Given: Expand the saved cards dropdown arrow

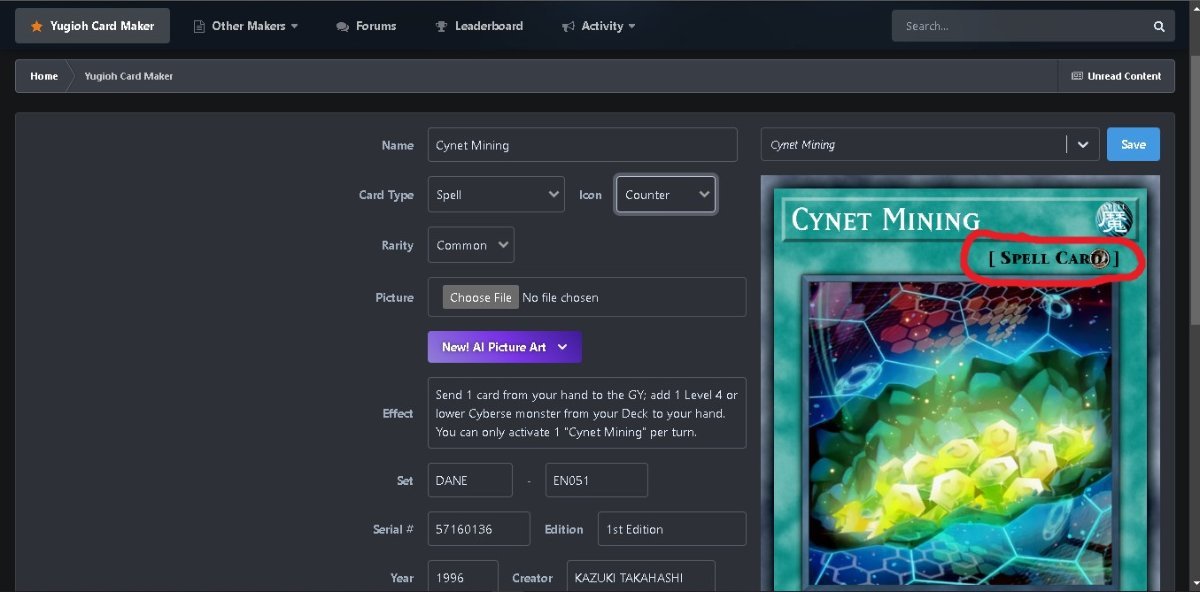Looking at the screenshot, I should pyautogui.click(x=1082, y=144).
